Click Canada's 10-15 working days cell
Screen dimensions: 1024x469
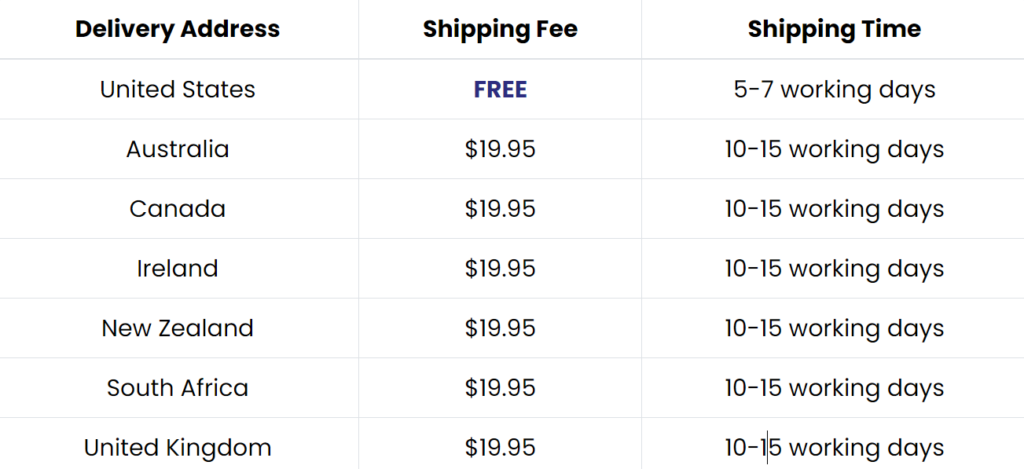[835, 209]
